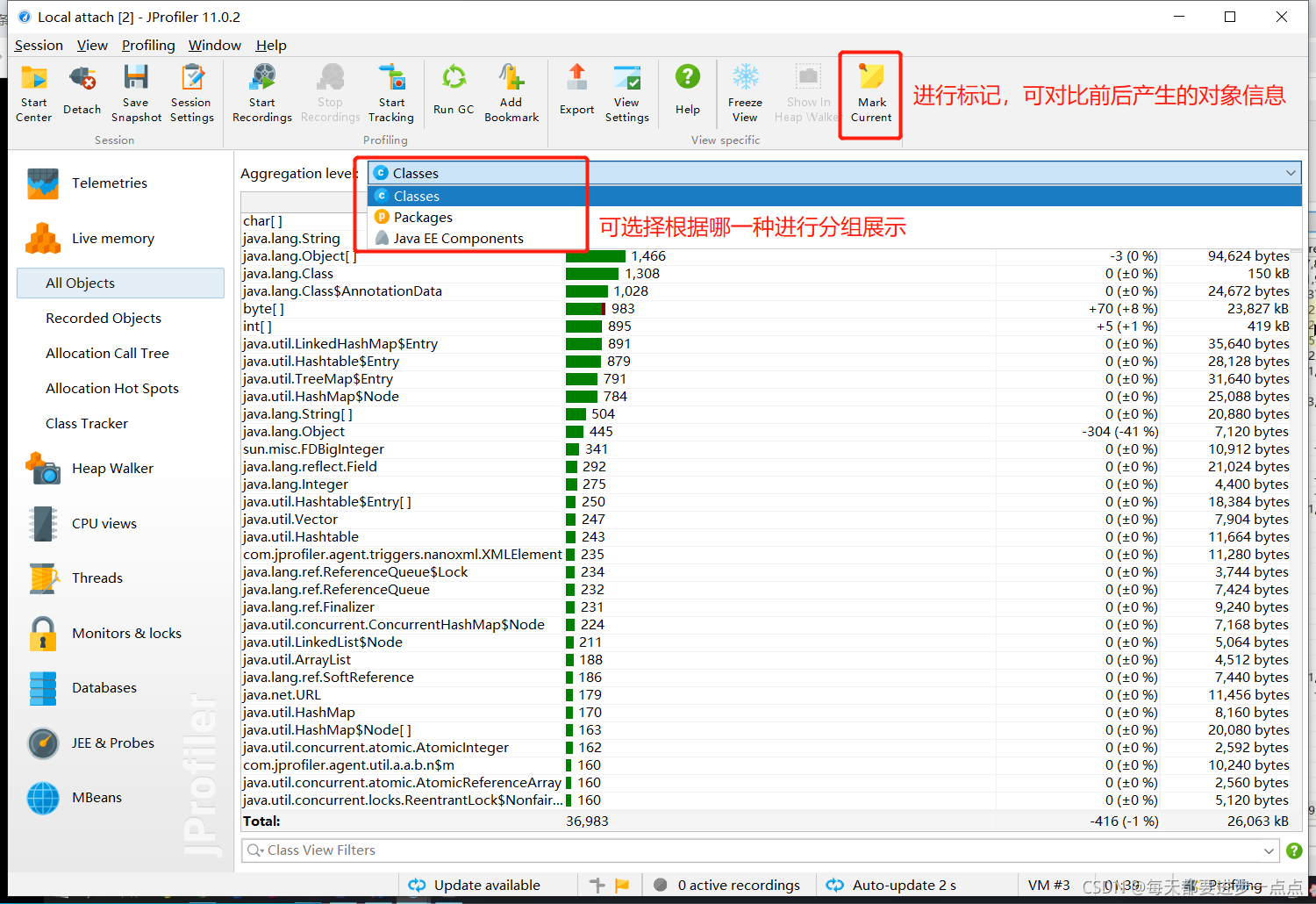Select java.lang.Object row with 445 instances
The image size is (1316, 904).
pos(770,432)
